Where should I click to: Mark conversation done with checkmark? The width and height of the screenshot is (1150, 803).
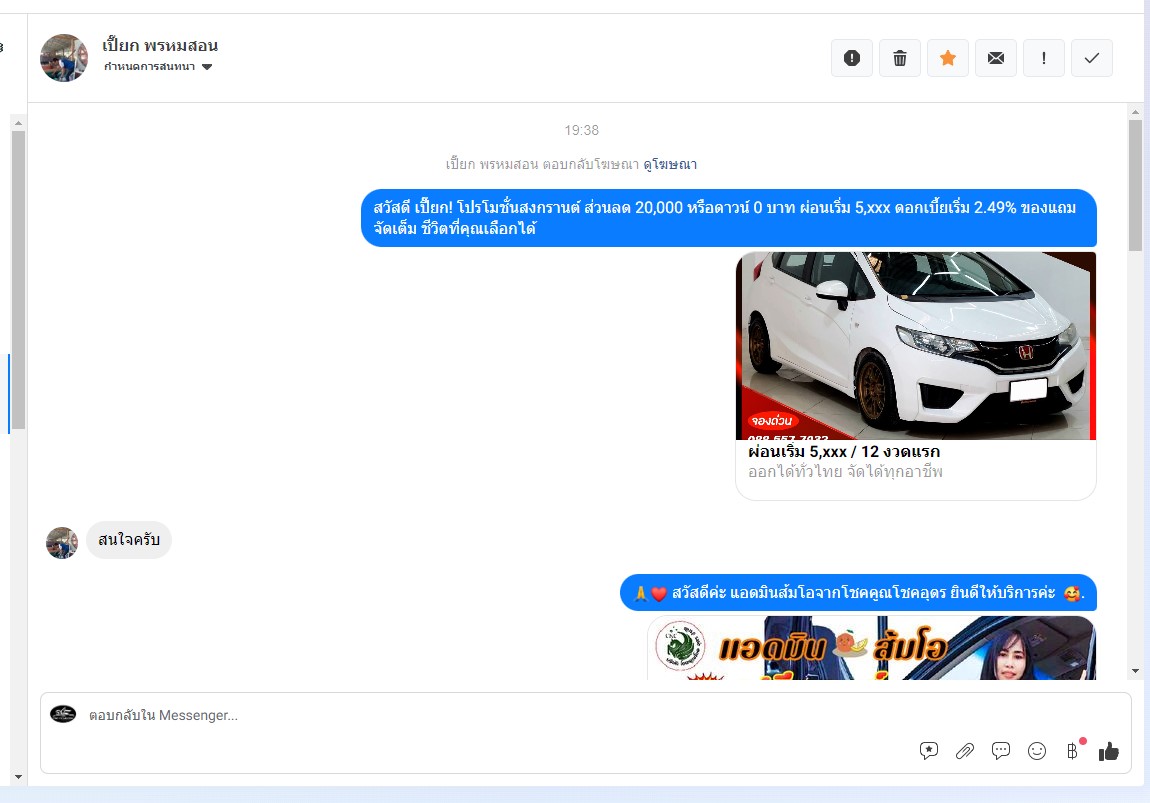[x=1092, y=58]
